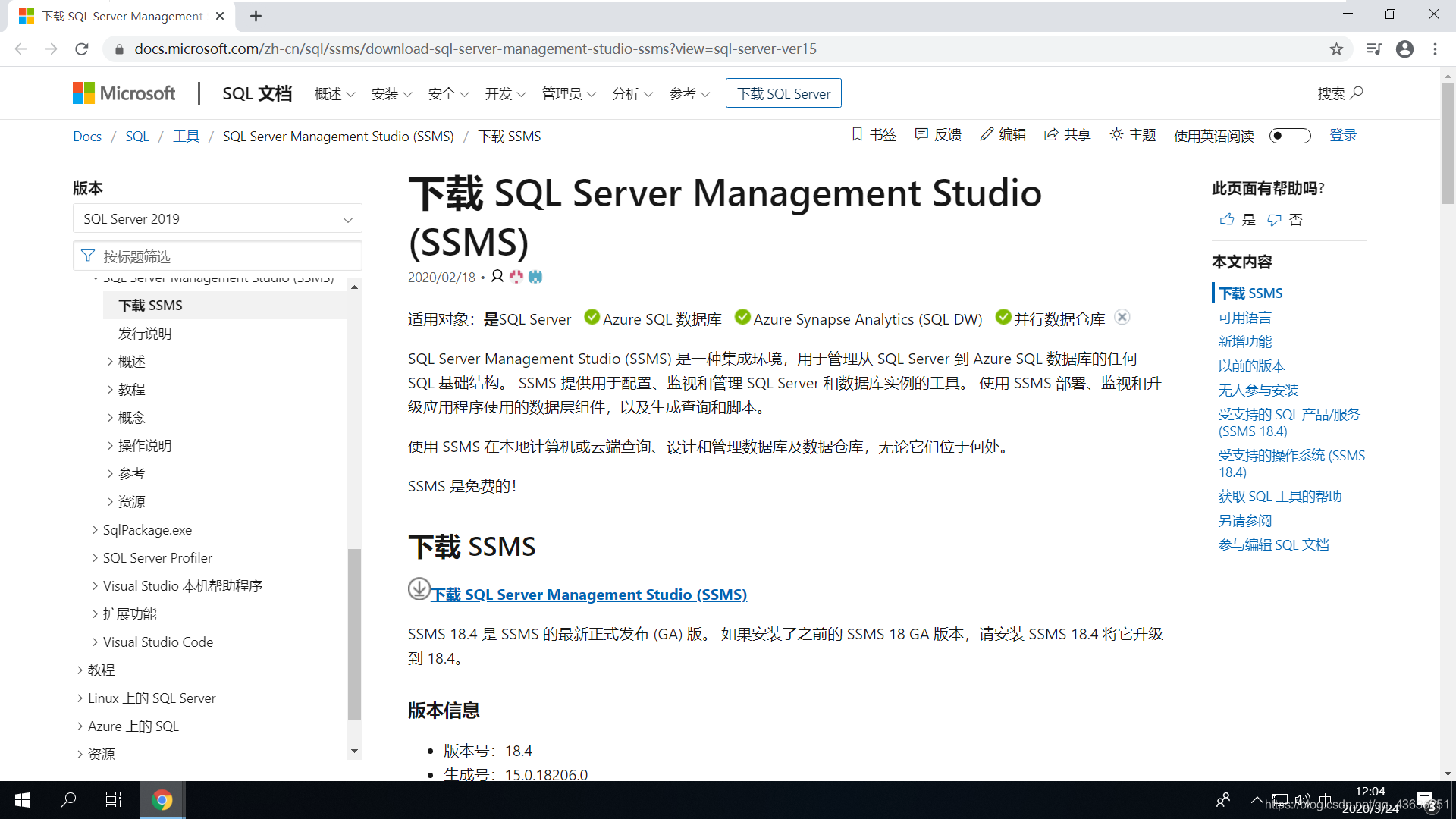Go to 以前的版本 in page contents
This screenshot has width=1456, height=819.
click(1251, 366)
